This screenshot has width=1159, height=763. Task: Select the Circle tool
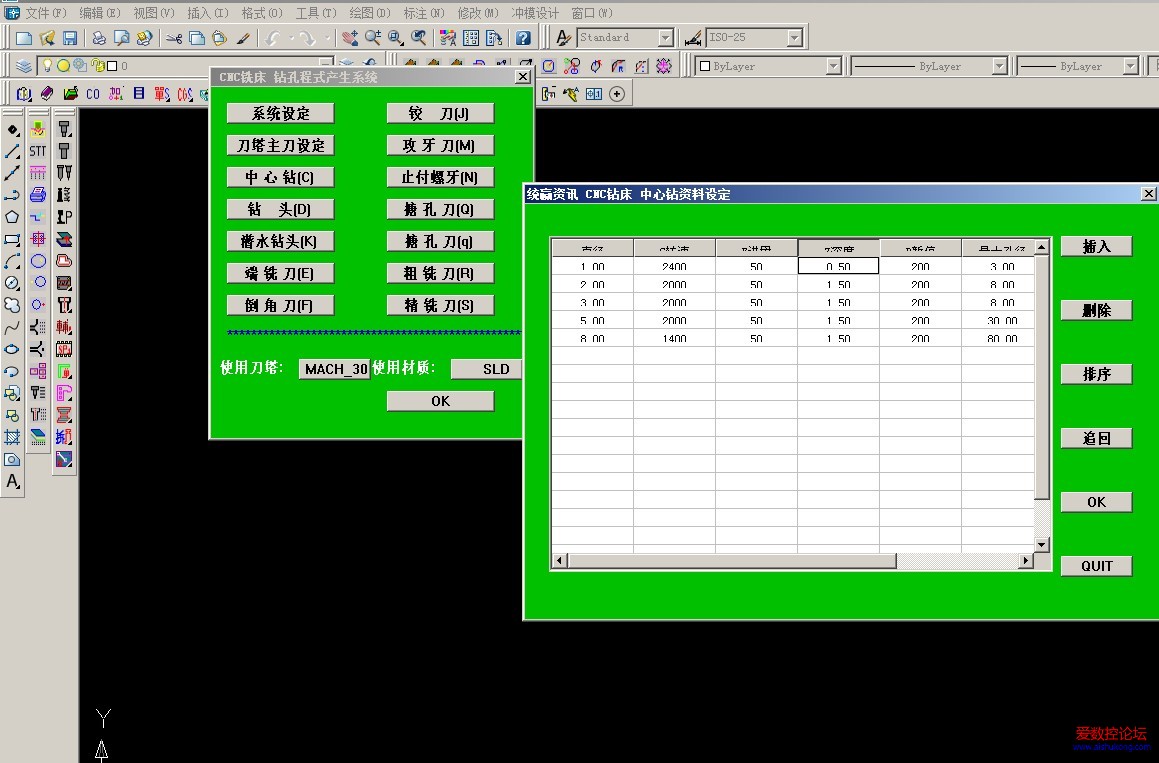(x=12, y=282)
